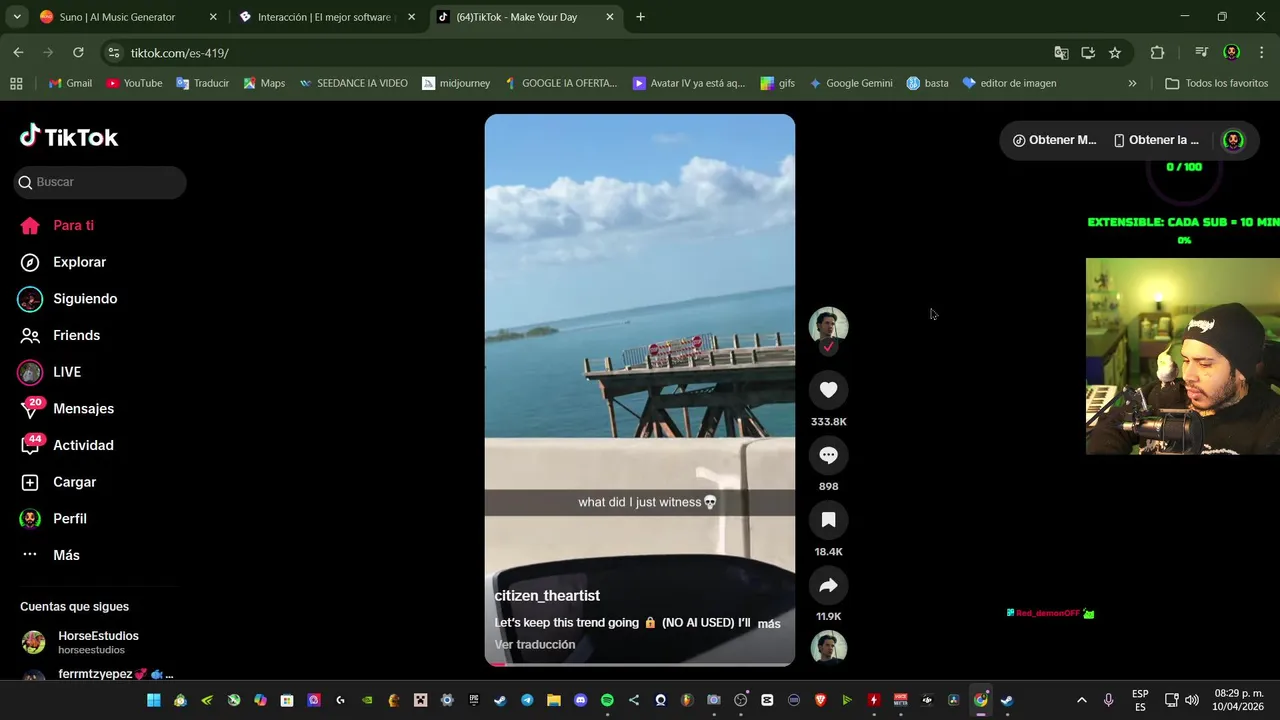The height and width of the screenshot is (720, 1280).
Task: Open HorseEstudios followed account
Action: tap(97, 642)
